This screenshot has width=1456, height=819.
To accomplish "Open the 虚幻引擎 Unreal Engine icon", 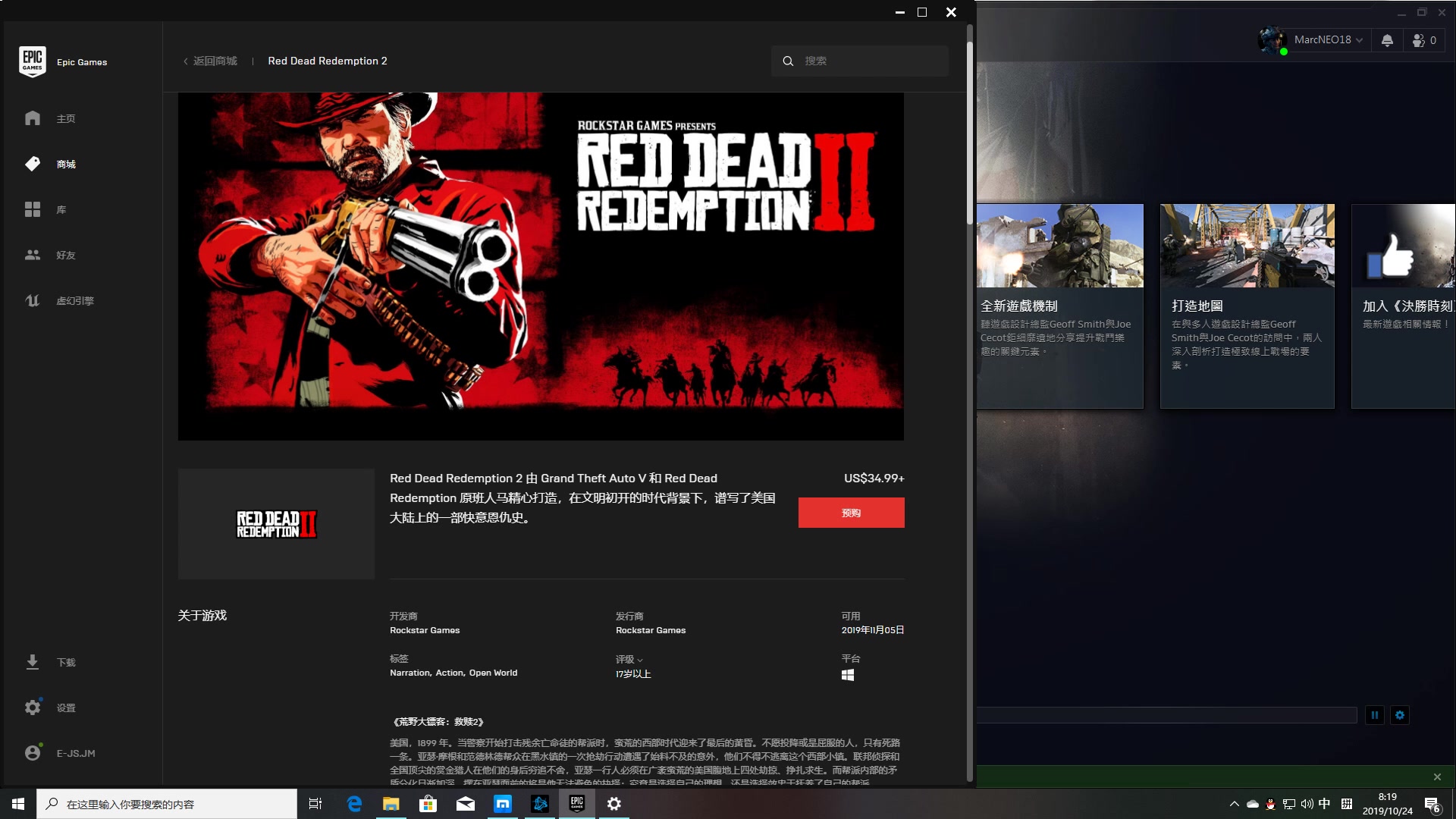I will pos(33,300).
